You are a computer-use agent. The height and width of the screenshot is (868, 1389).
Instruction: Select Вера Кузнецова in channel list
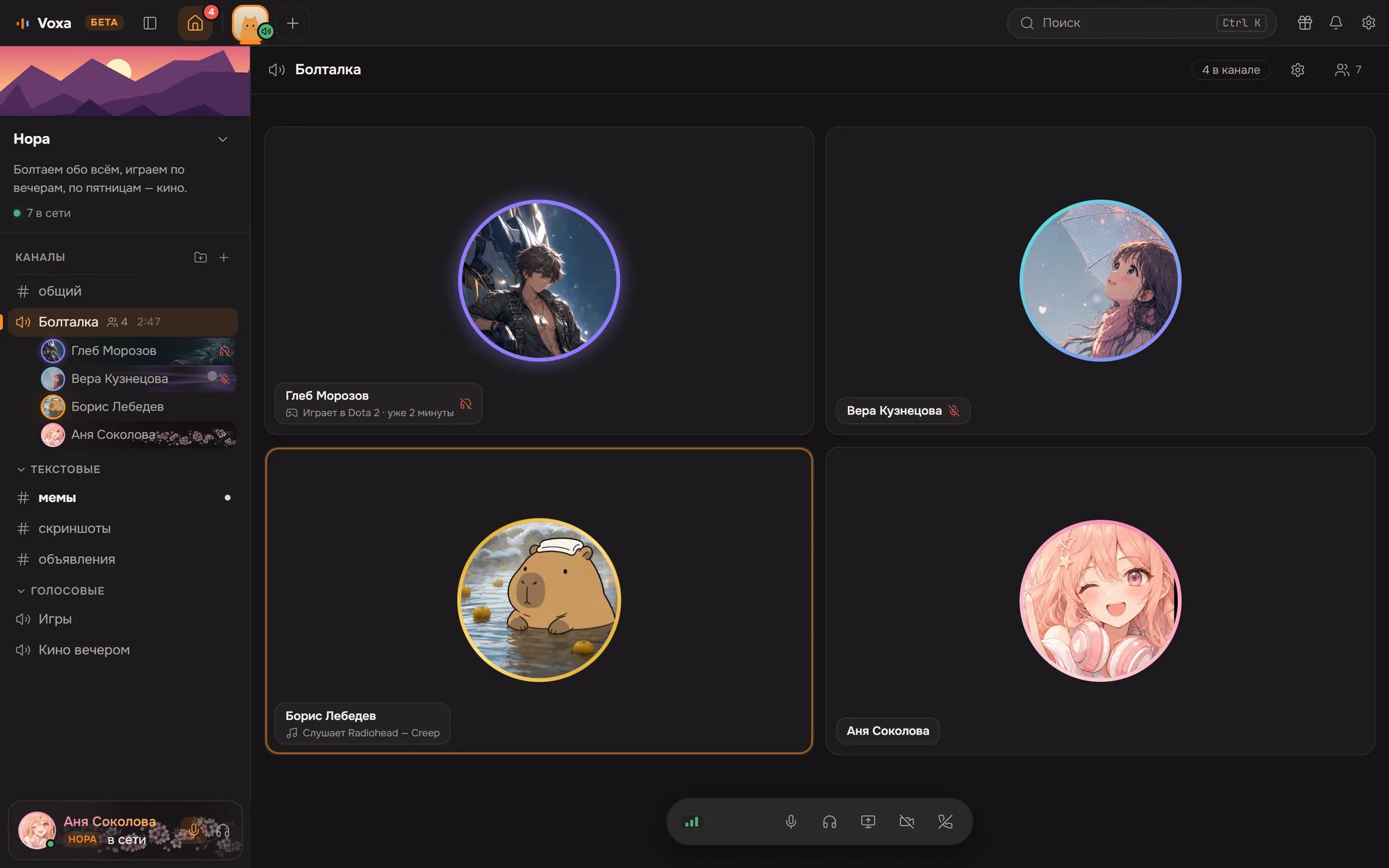(136, 378)
